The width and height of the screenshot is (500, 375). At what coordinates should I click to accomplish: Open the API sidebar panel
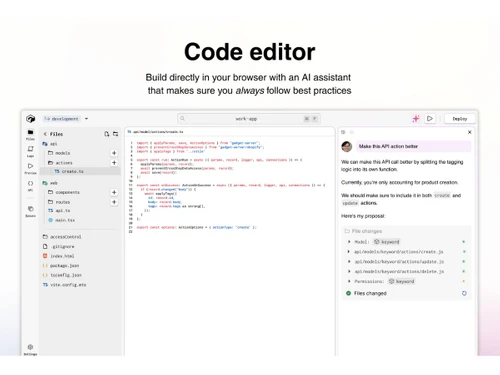click(30, 186)
